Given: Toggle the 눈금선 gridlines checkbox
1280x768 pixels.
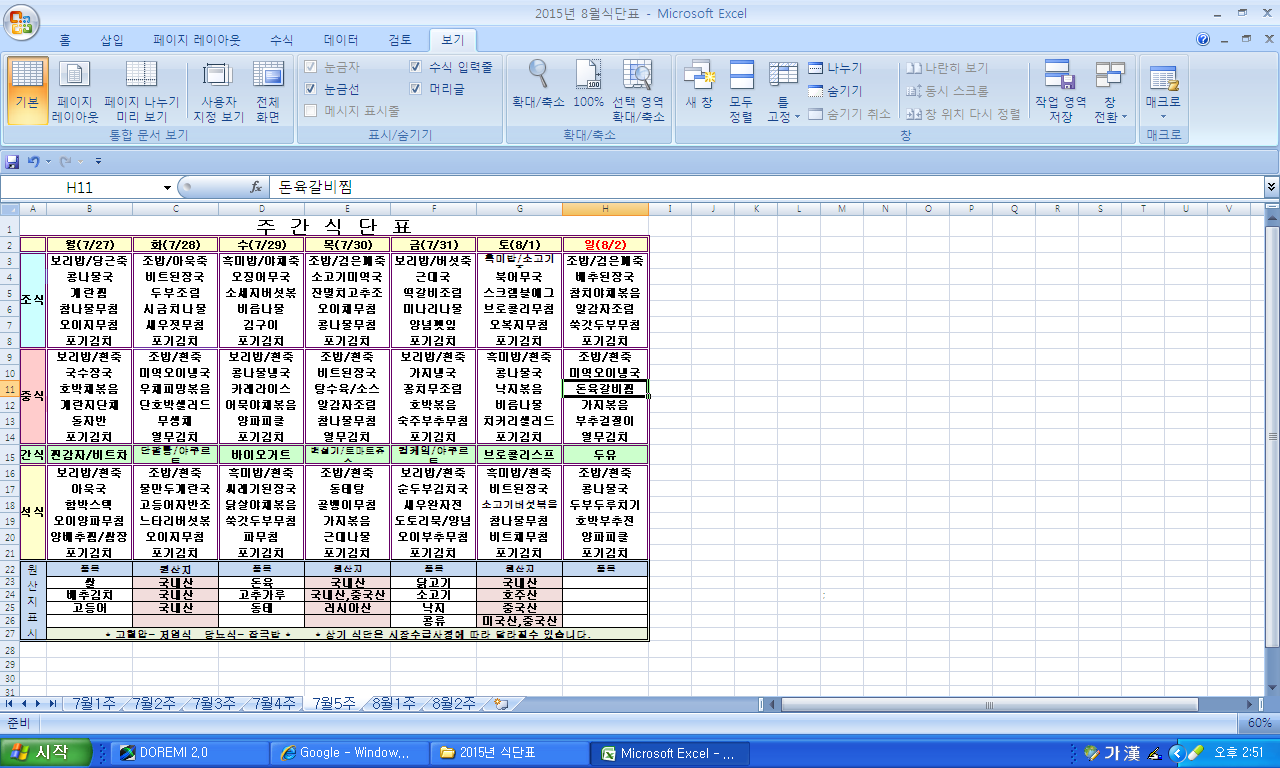Looking at the screenshot, I should tap(311, 89).
